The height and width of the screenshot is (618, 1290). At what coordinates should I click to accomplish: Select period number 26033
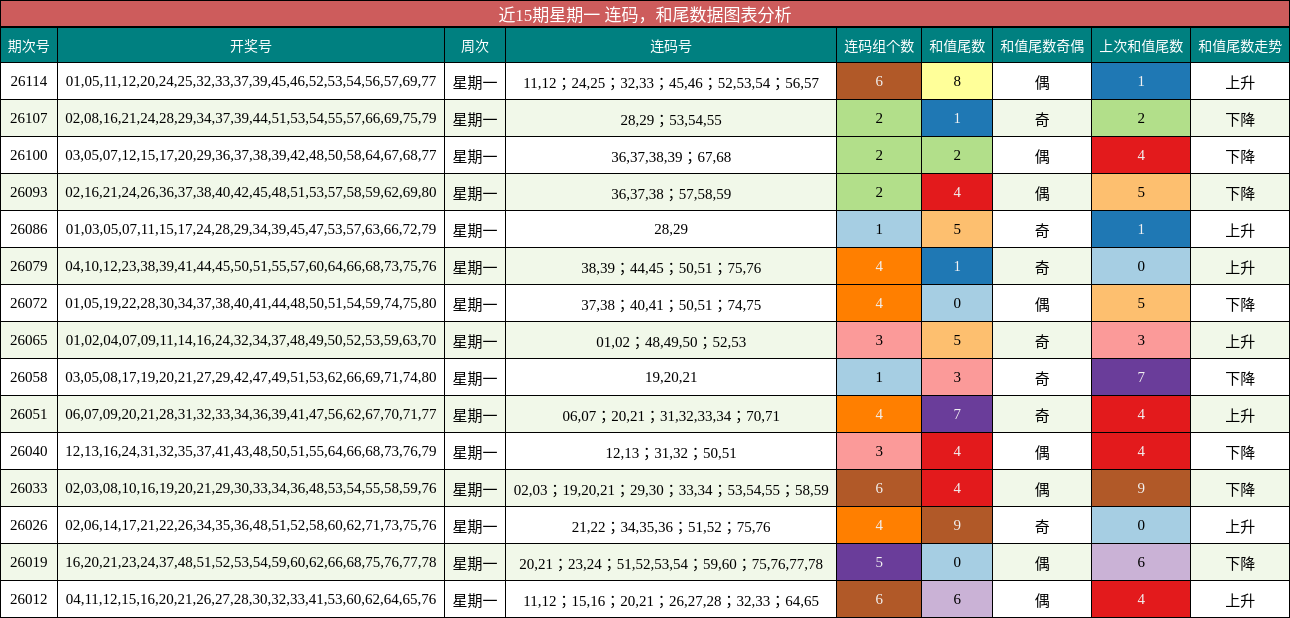tap(29, 488)
